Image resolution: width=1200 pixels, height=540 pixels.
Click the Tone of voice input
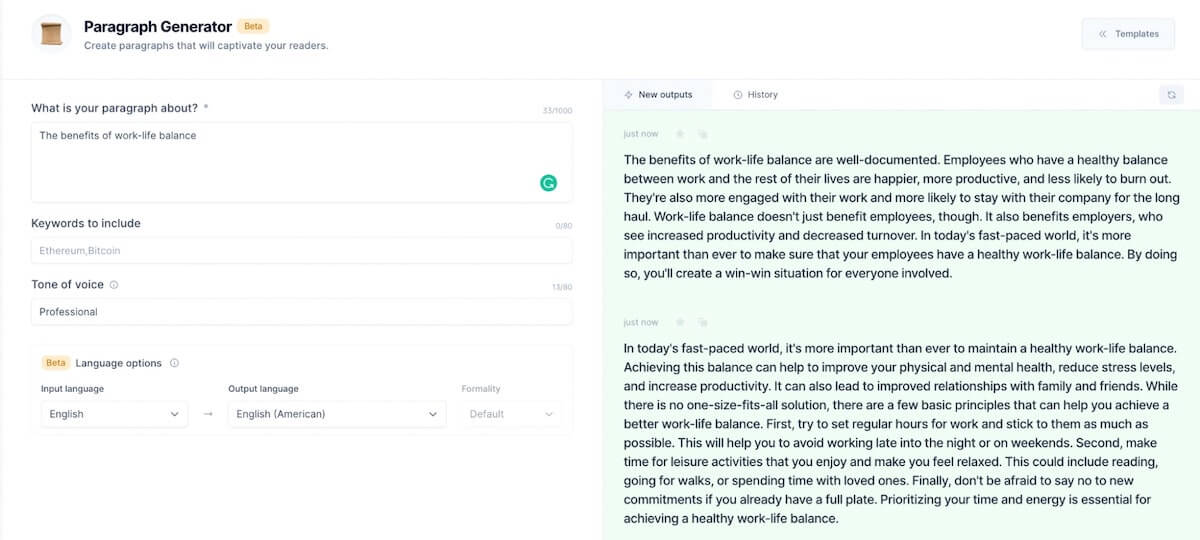pyautogui.click(x=301, y=312)
